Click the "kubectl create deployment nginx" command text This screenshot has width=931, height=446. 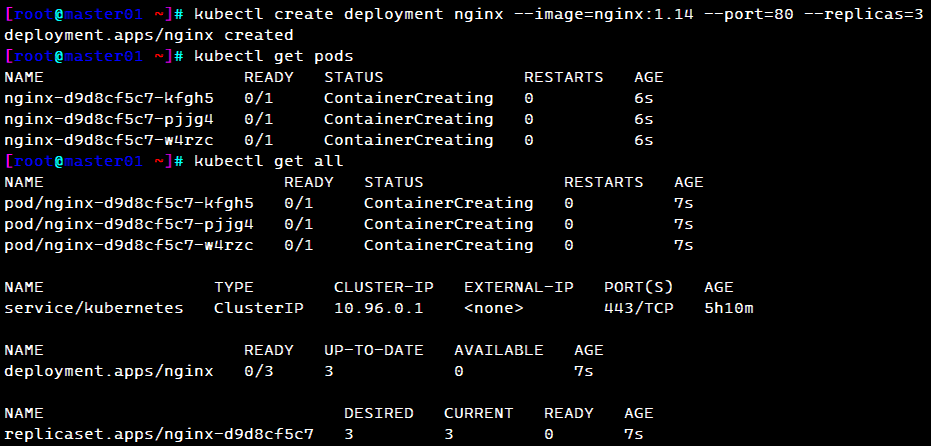click(x=347, y=15)
